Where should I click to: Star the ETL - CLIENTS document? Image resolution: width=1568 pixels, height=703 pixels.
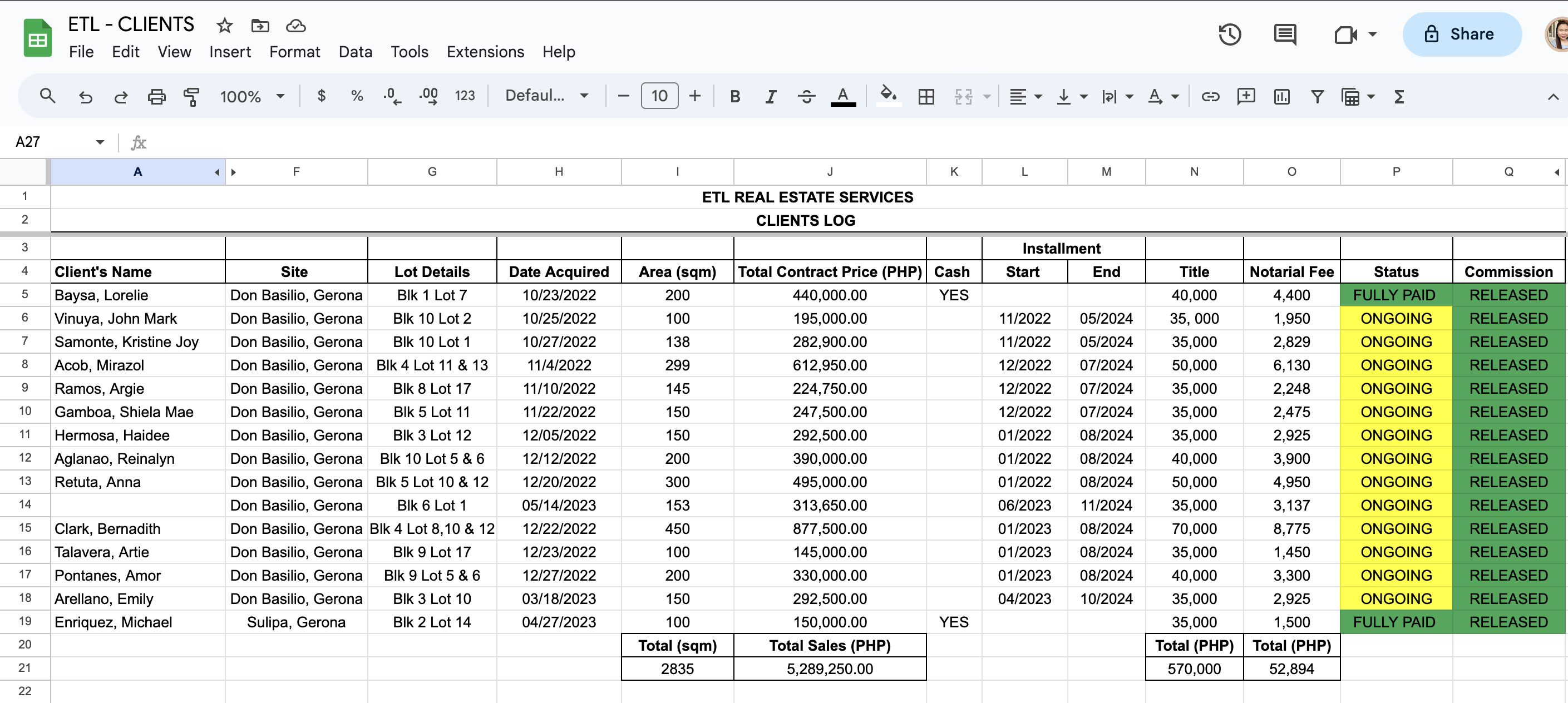point(225,26)
